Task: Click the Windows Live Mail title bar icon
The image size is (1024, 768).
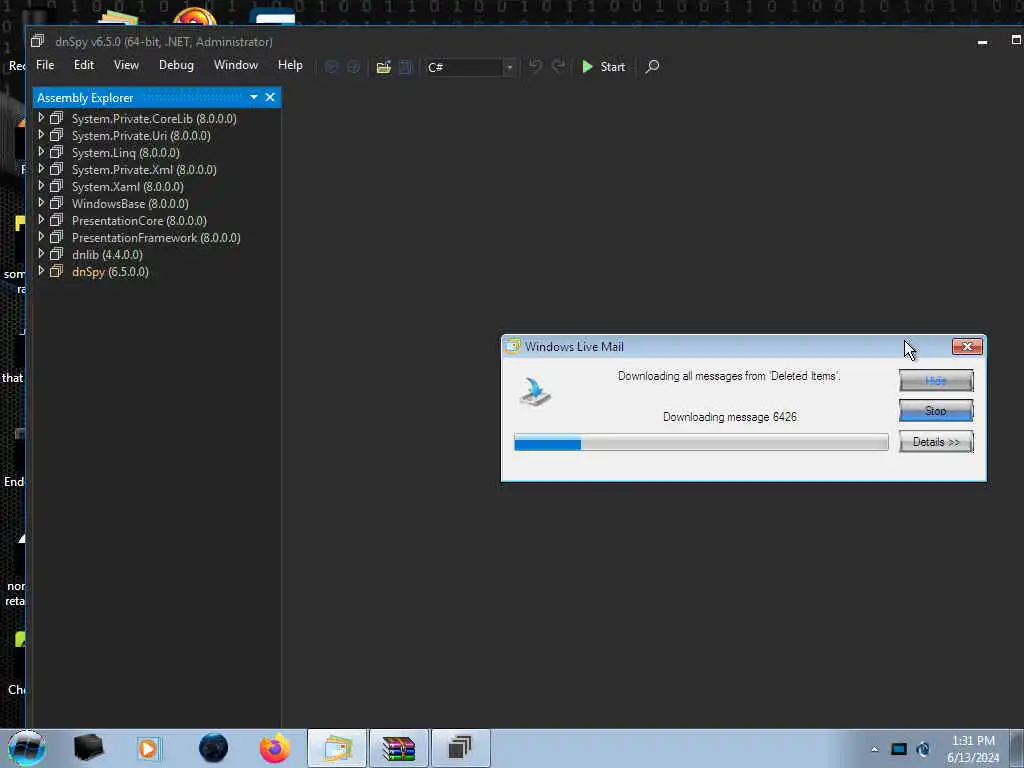Action: 513,346
